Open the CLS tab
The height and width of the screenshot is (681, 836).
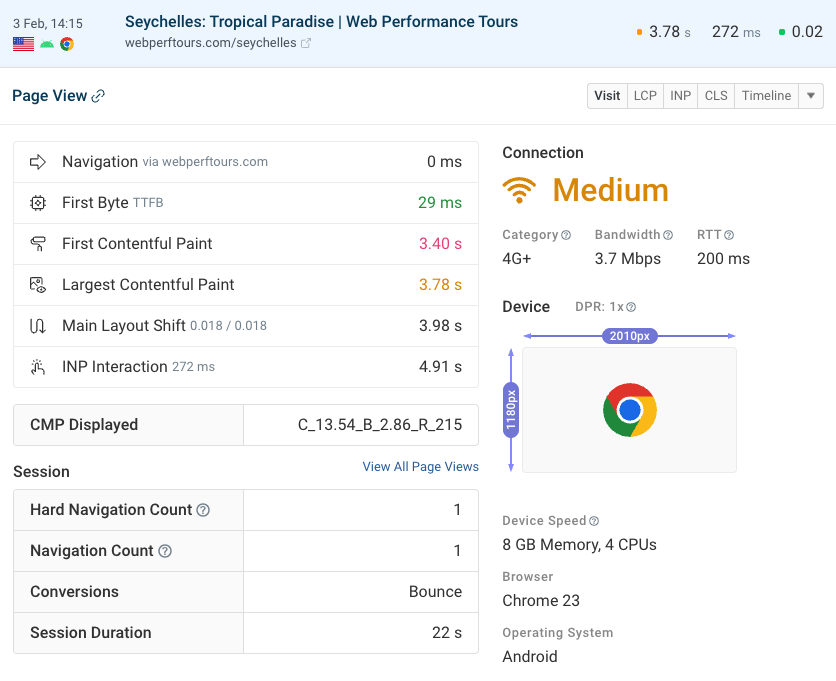click(716, 96)
